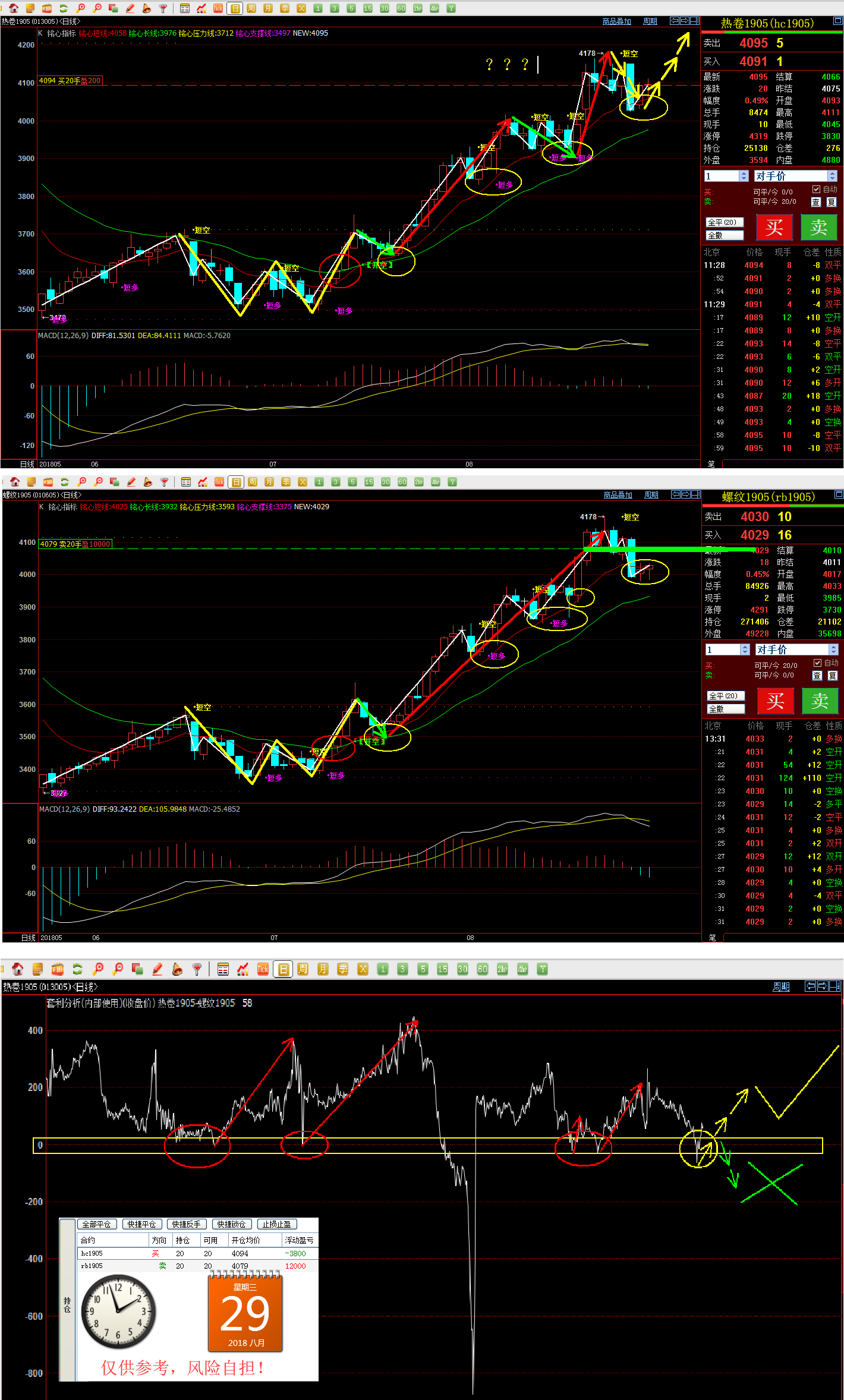844x1400 pixels.
Task: Select 15-minute period in top toolbar
Action: pyautogui.click(x=368, y=8)
